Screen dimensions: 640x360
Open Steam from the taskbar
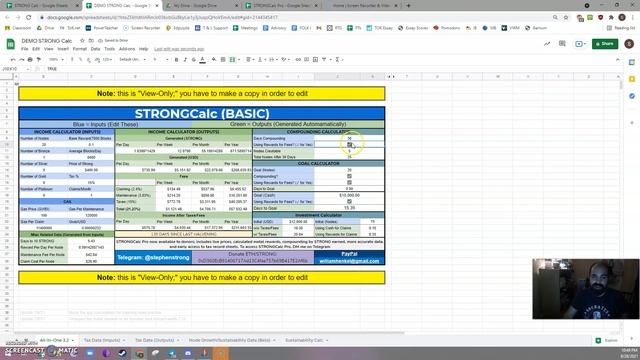point(122,353)
